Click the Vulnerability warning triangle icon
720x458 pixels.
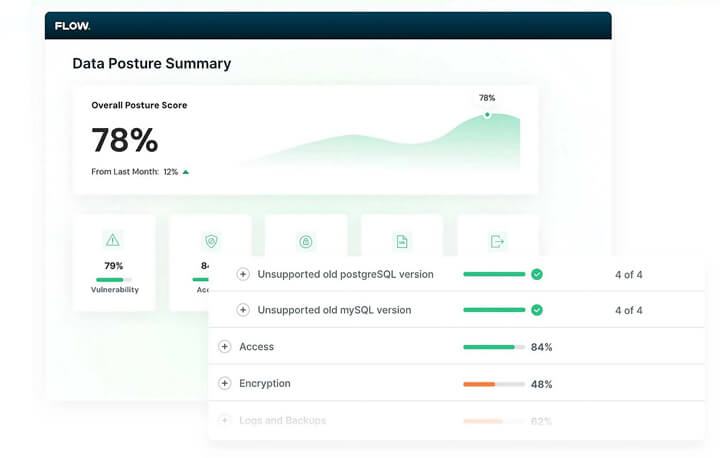[113, 240]
